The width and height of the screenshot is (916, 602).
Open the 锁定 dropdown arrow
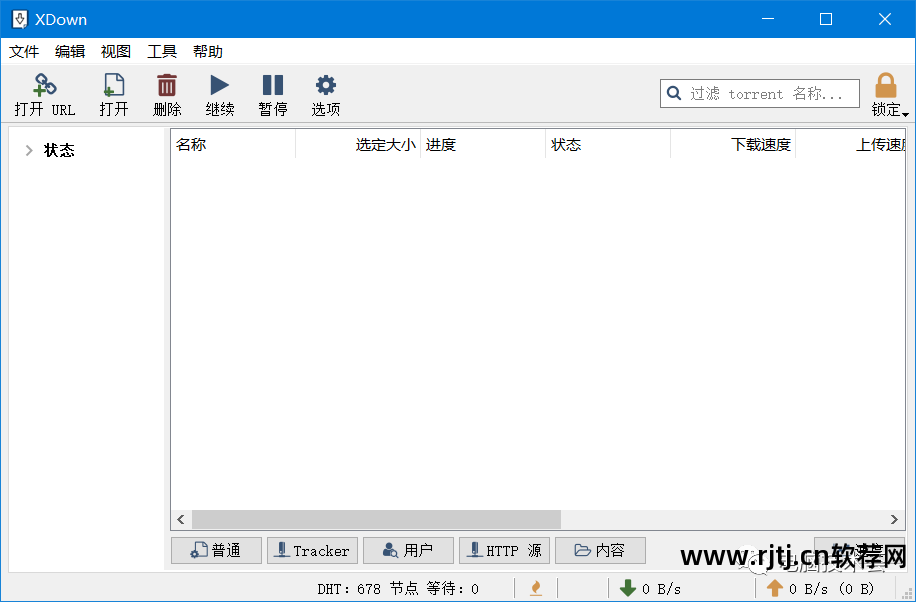point(905,114)
